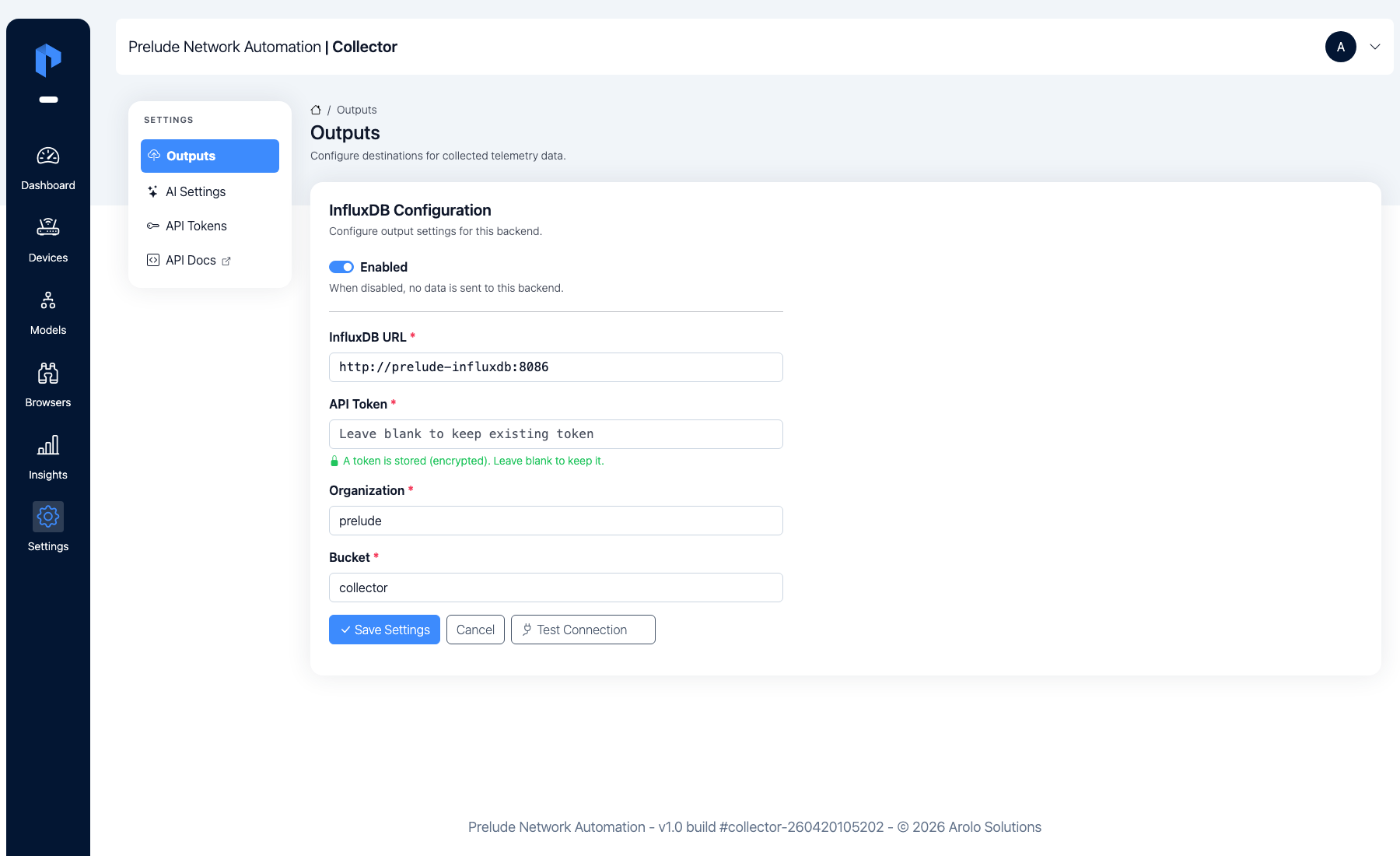Screen dimensions: 1400x856
Task: Click the Browsers label in sidebar
Action: [x=48, y=402]
